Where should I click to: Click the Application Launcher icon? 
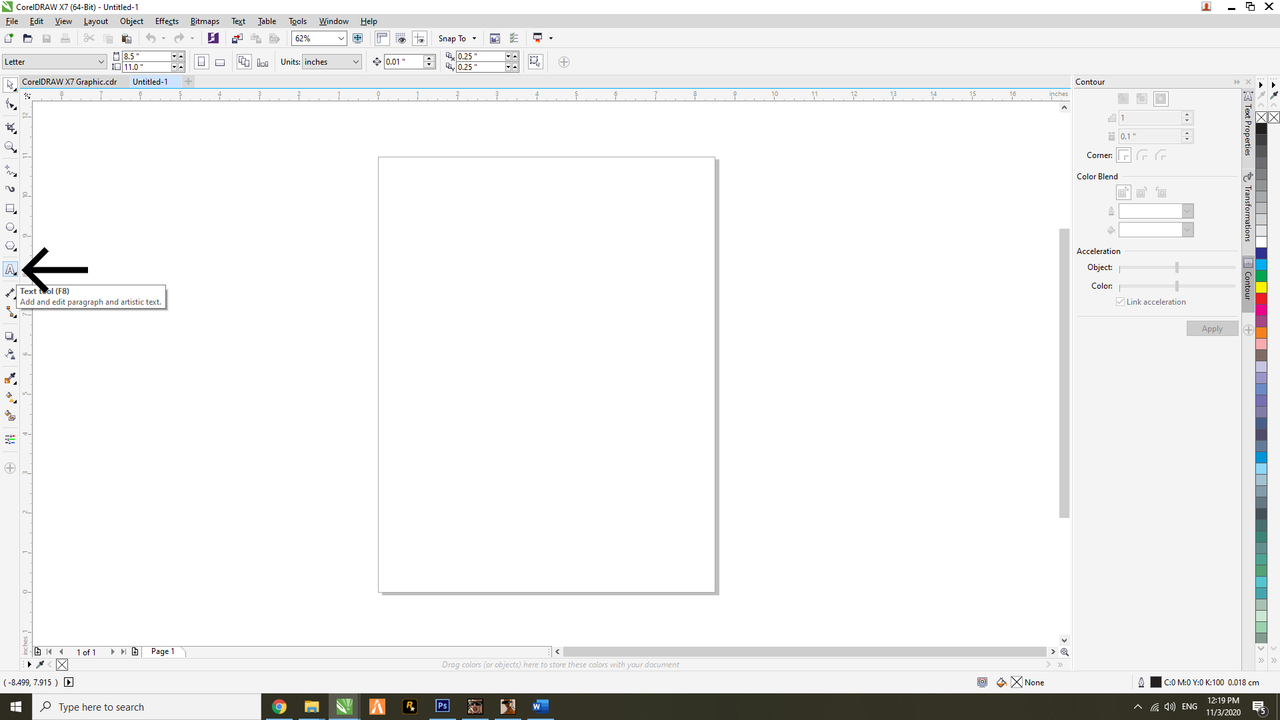538,38
